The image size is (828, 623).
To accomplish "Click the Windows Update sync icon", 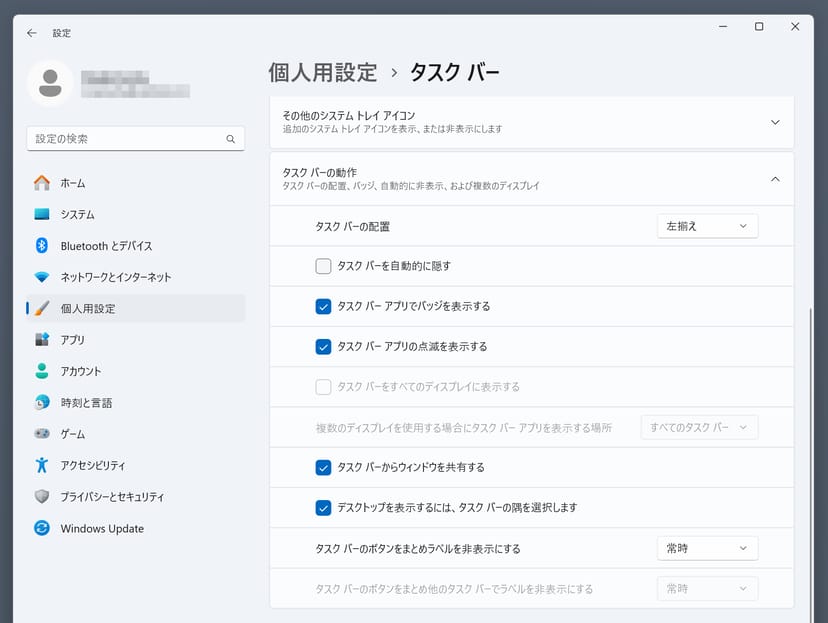I will (x=42, y=528).
